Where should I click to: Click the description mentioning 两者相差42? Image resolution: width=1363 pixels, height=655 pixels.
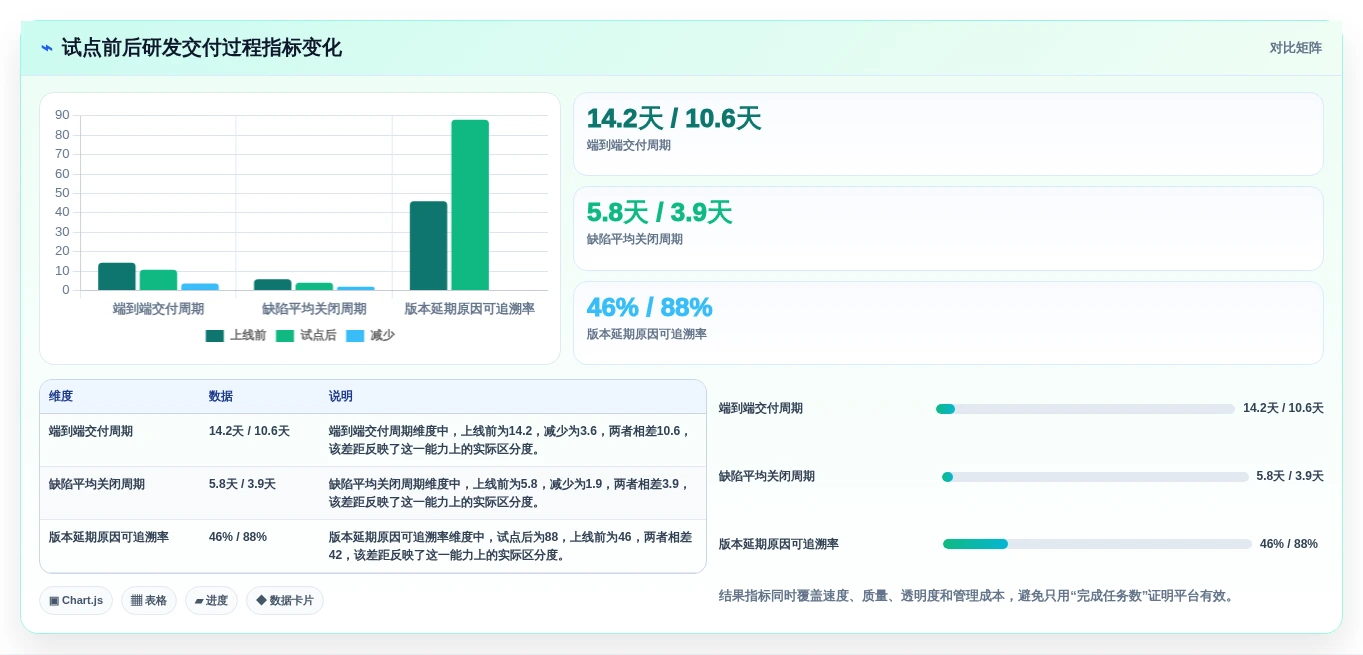[510, 546]
